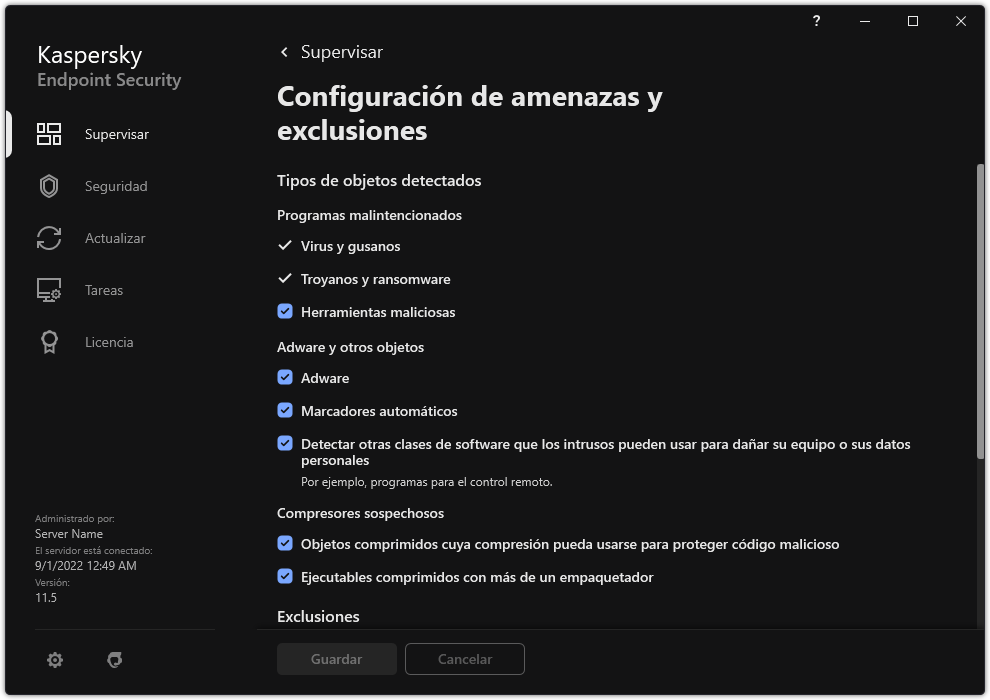
Task: Open help with the question mark icon
Action: click(815, 20)
